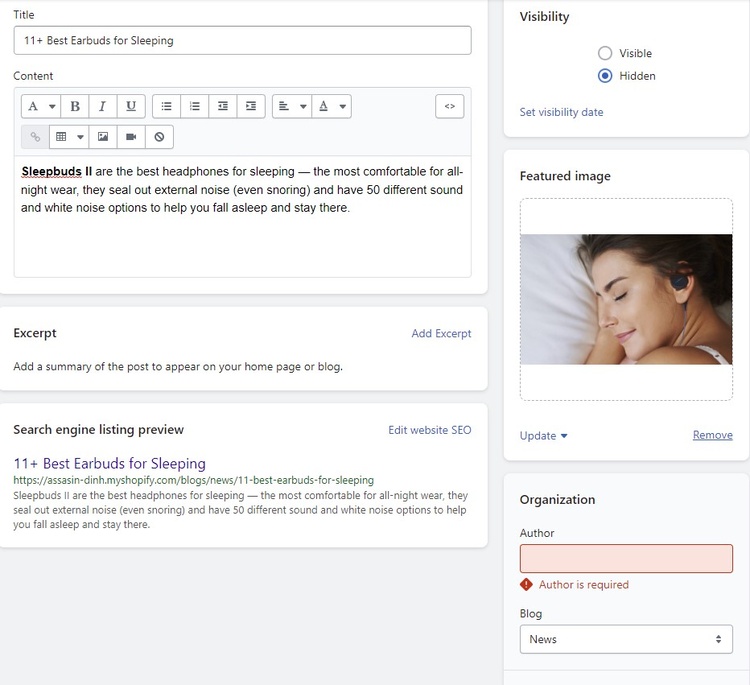Apply underline formatting
Viewport: 750px width, 685px height.
point(131,106)
